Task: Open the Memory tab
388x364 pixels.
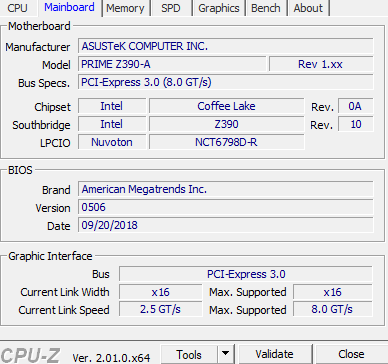Action: click(x=125, y=8)
